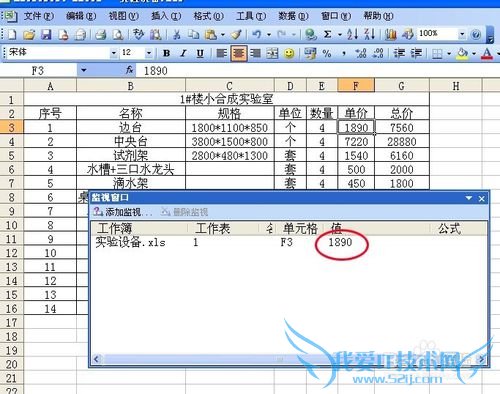Open the paste options dropdown arrow
Screen dimensions: 500x394
coord(223,34)
